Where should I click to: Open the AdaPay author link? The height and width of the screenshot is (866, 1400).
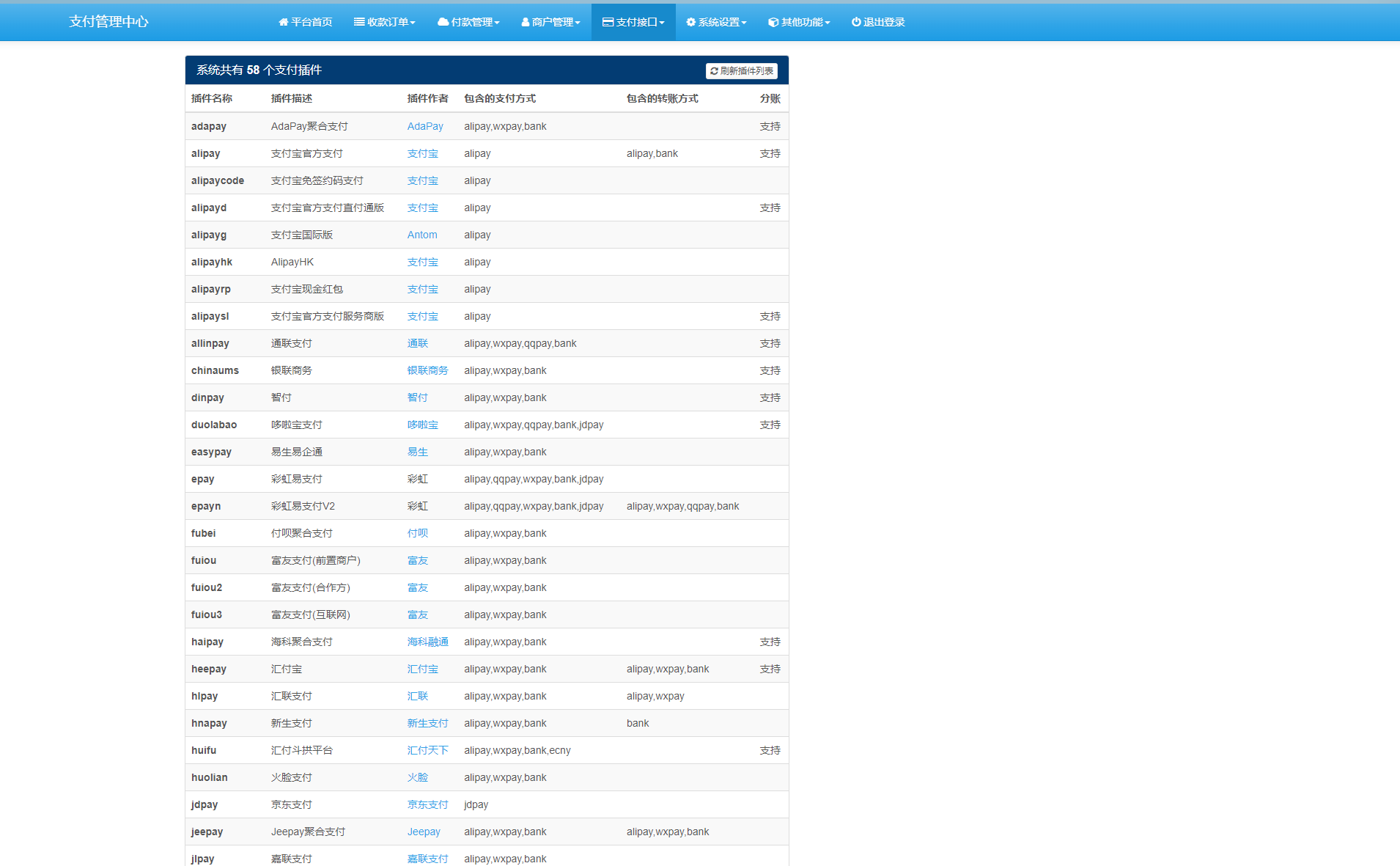425,126
